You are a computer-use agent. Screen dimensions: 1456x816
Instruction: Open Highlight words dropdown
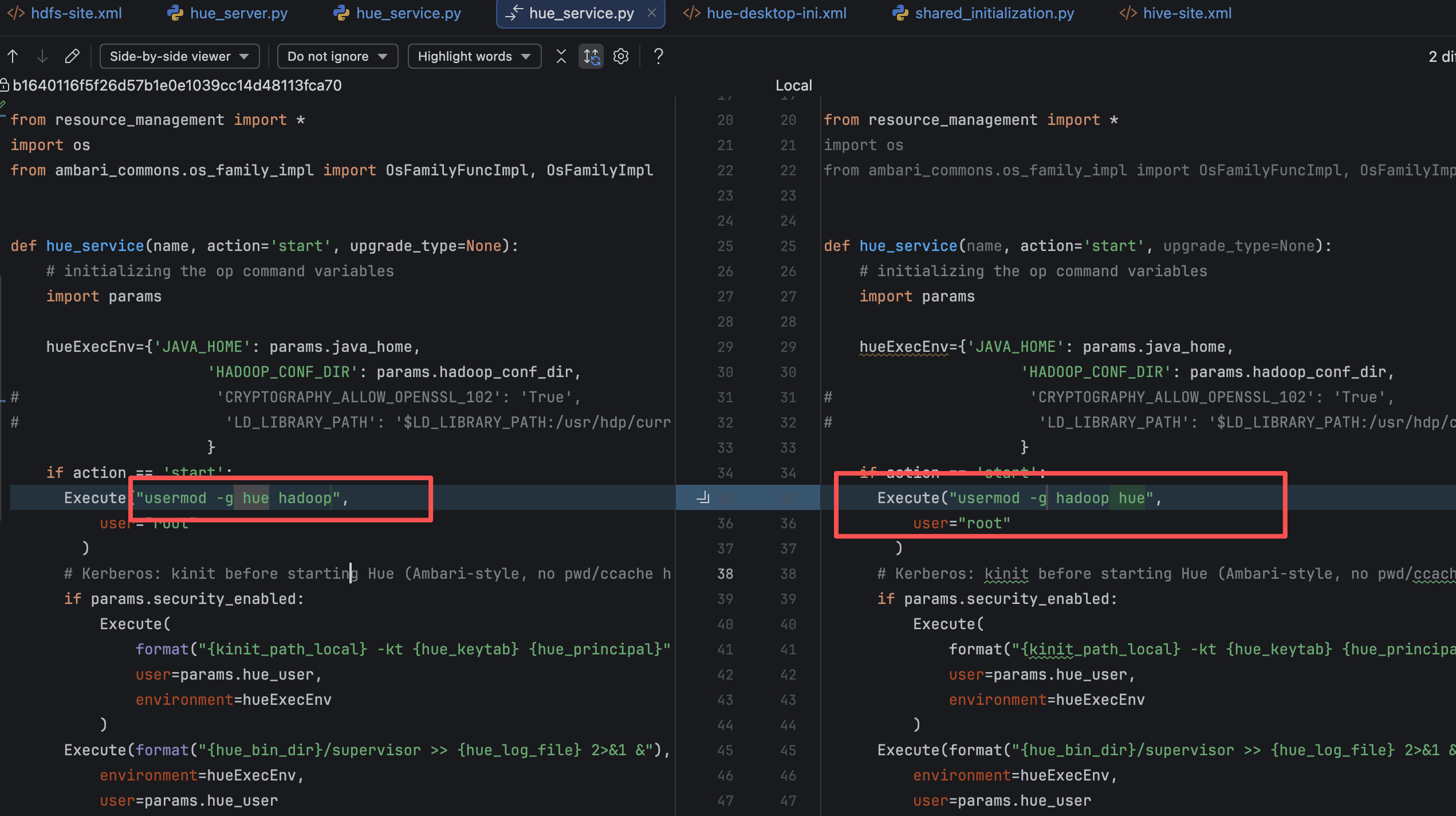click(474, 56)
